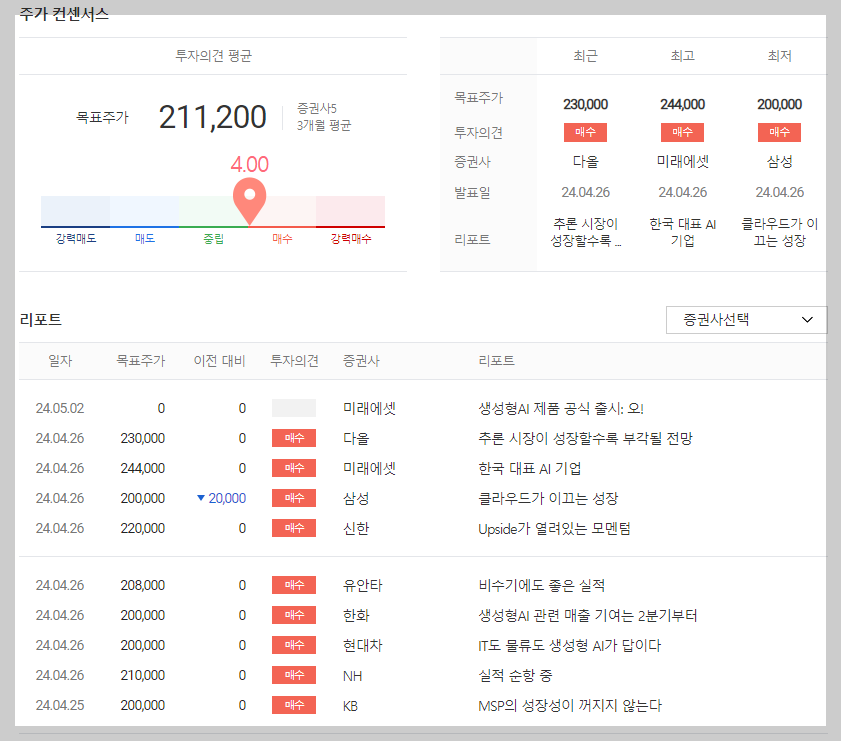The width and height of the screenshot is (841, 741).
Task: Click the 220,000 target in 신한 row
Action: point(143,529)
